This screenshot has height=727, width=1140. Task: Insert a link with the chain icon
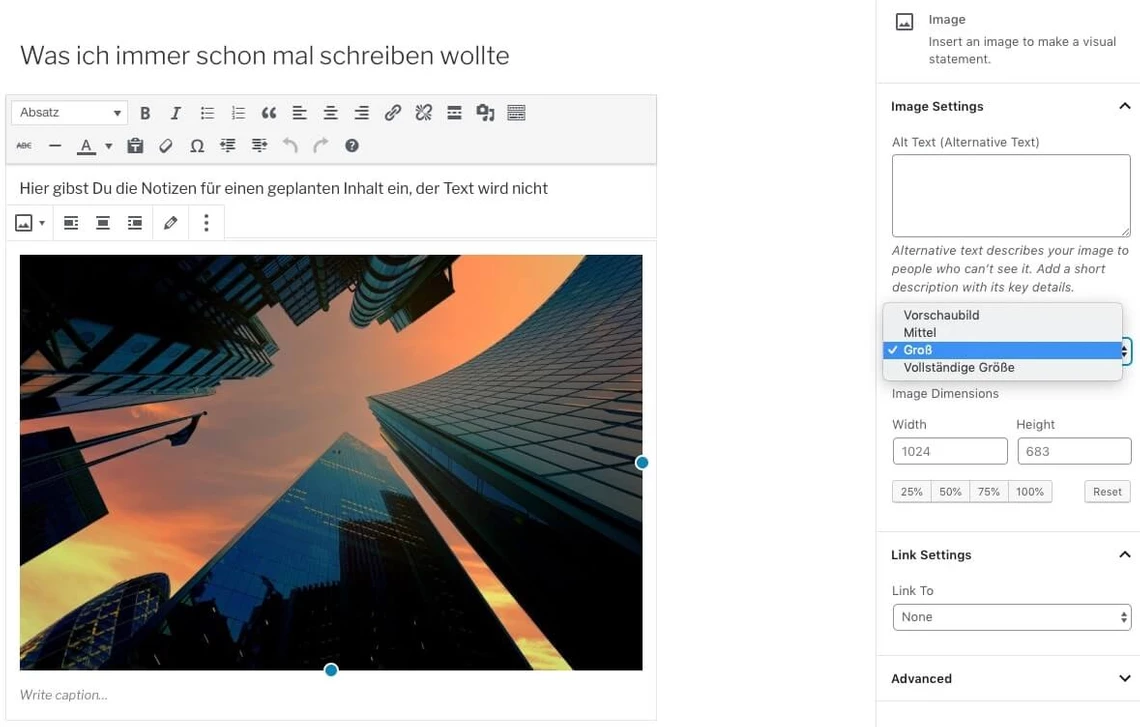[392, 113]
